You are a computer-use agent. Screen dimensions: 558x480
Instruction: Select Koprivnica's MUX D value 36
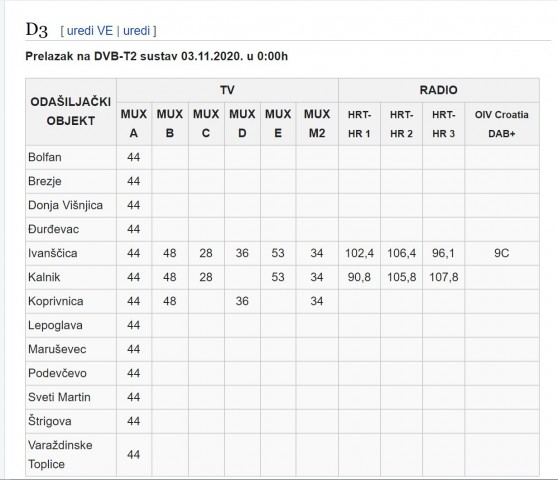[x=242, y=301]
